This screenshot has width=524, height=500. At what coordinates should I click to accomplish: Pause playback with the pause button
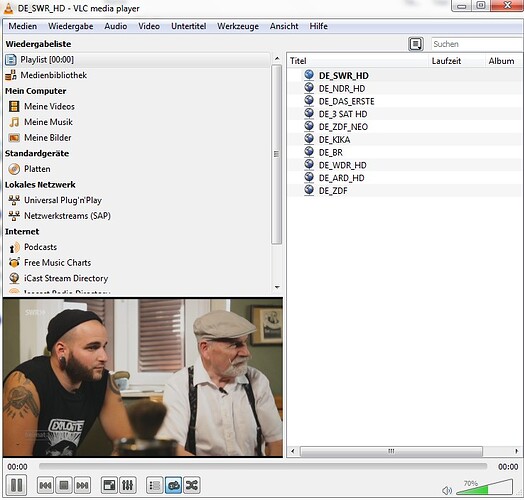click(x=16, y=485)
